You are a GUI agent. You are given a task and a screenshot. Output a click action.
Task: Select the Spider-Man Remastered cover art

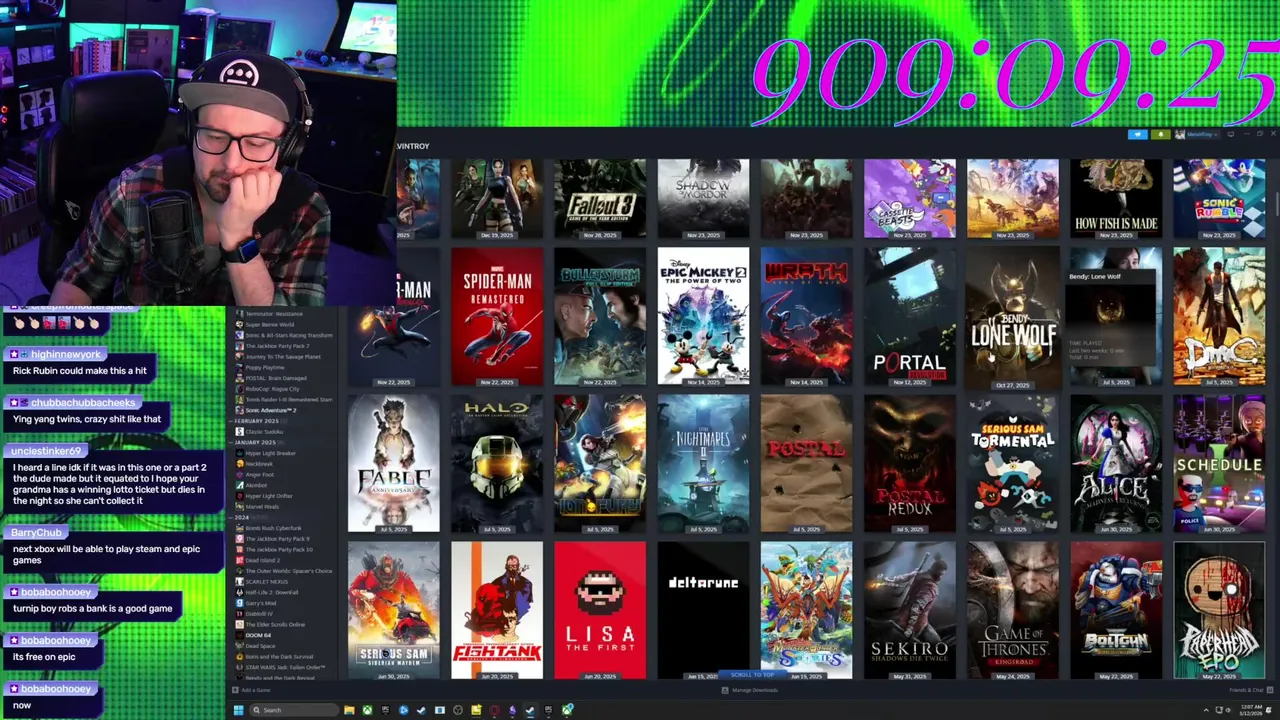tap(497, 316)
